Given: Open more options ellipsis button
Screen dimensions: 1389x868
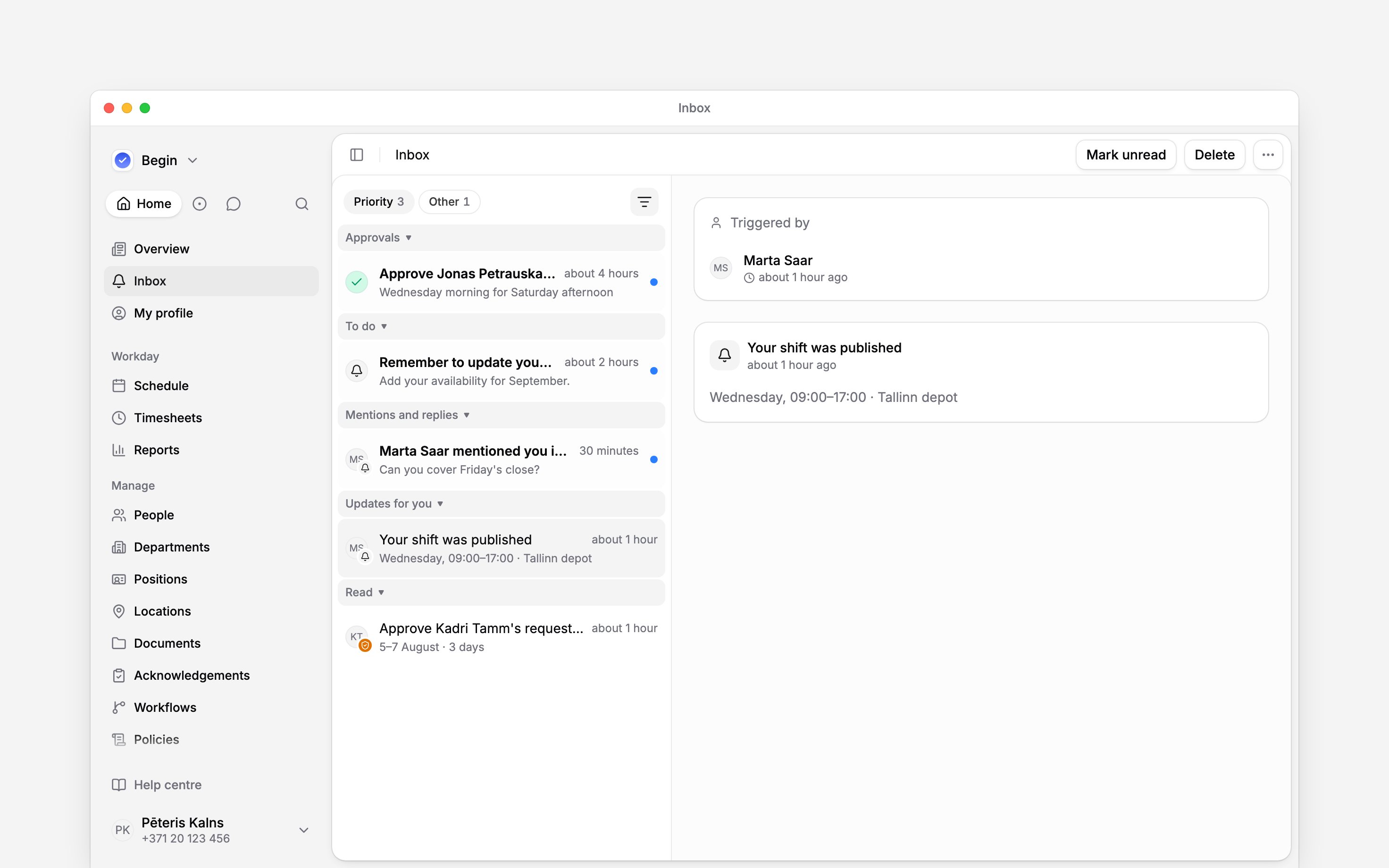Looking at the screenshot, I should pyautogui.click(x=1268, y=155).
